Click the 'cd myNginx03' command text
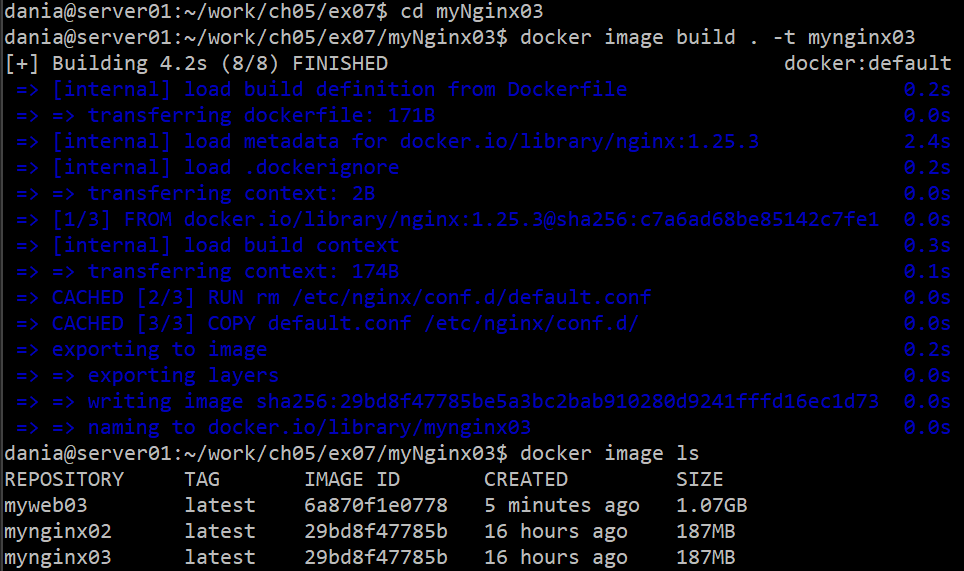 coord(465,11)
